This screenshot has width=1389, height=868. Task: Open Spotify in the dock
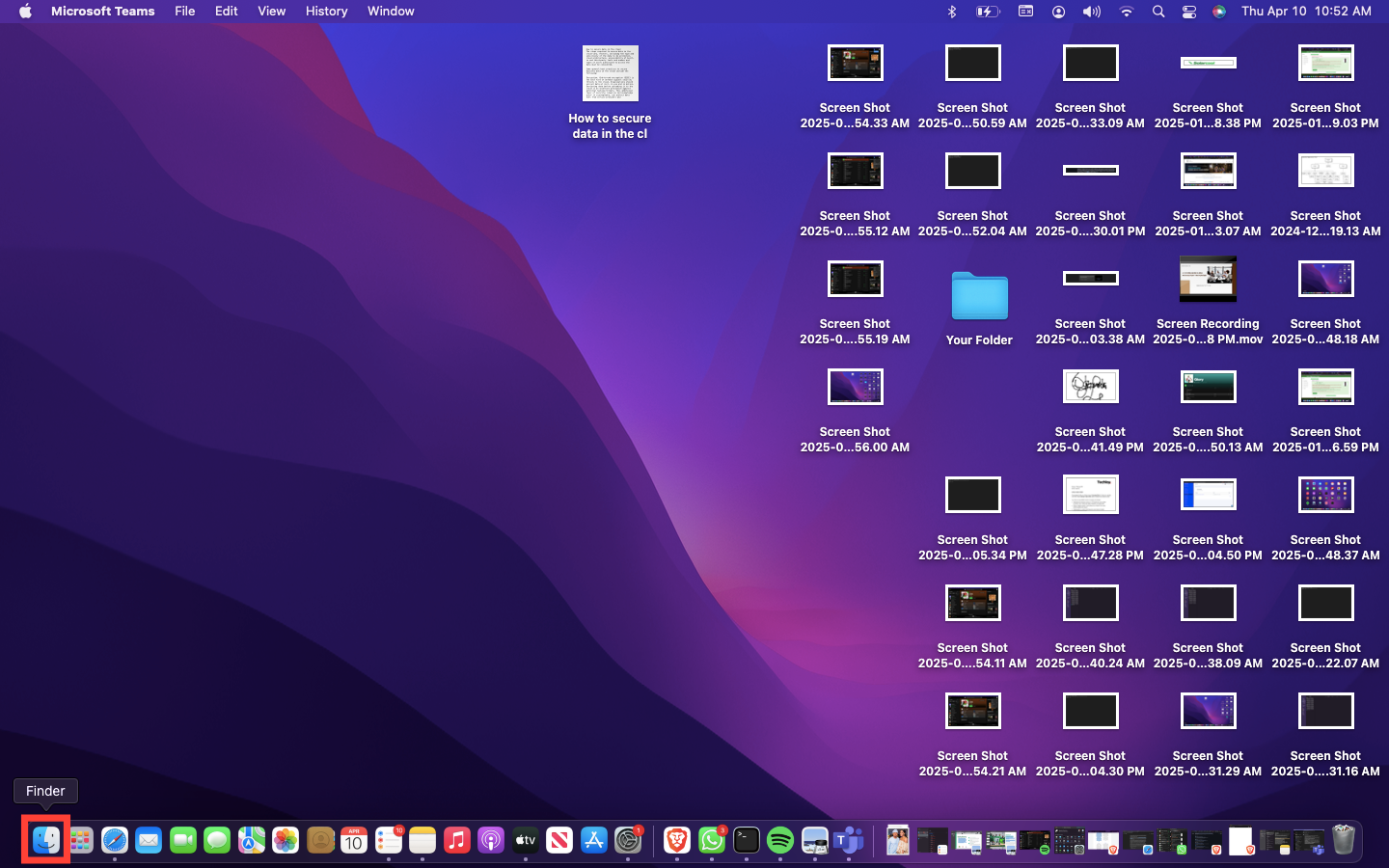coord(780,840)
